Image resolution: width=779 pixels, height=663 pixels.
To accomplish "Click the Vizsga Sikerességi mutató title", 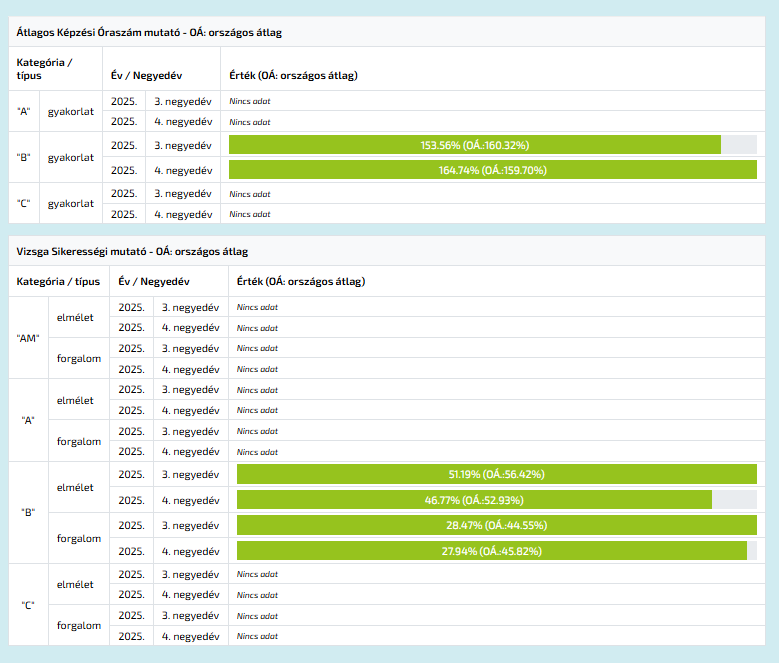I will tap(132, 251).
